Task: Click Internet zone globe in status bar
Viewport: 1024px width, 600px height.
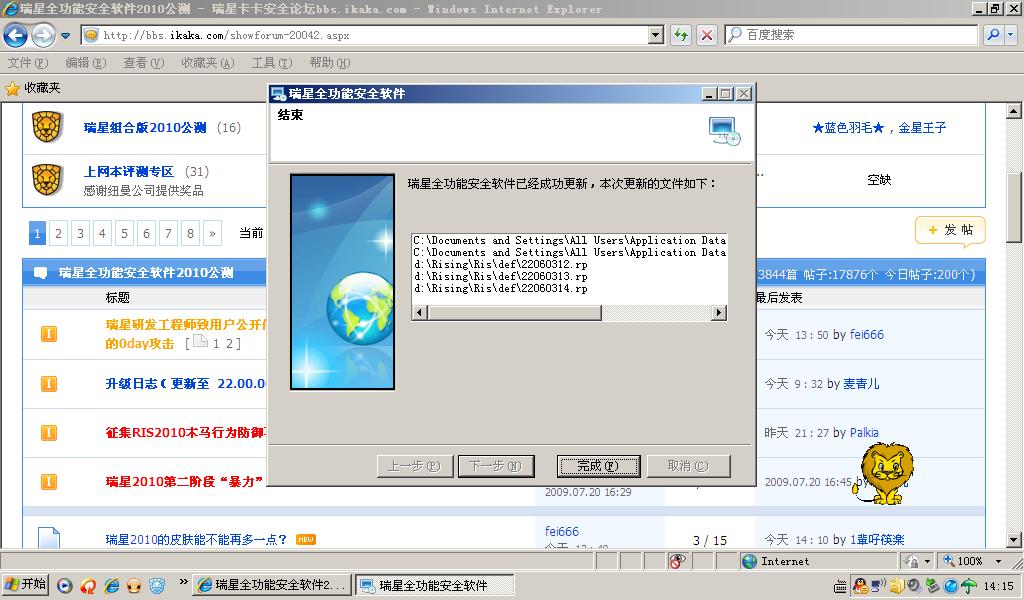Action: (750, 561)
